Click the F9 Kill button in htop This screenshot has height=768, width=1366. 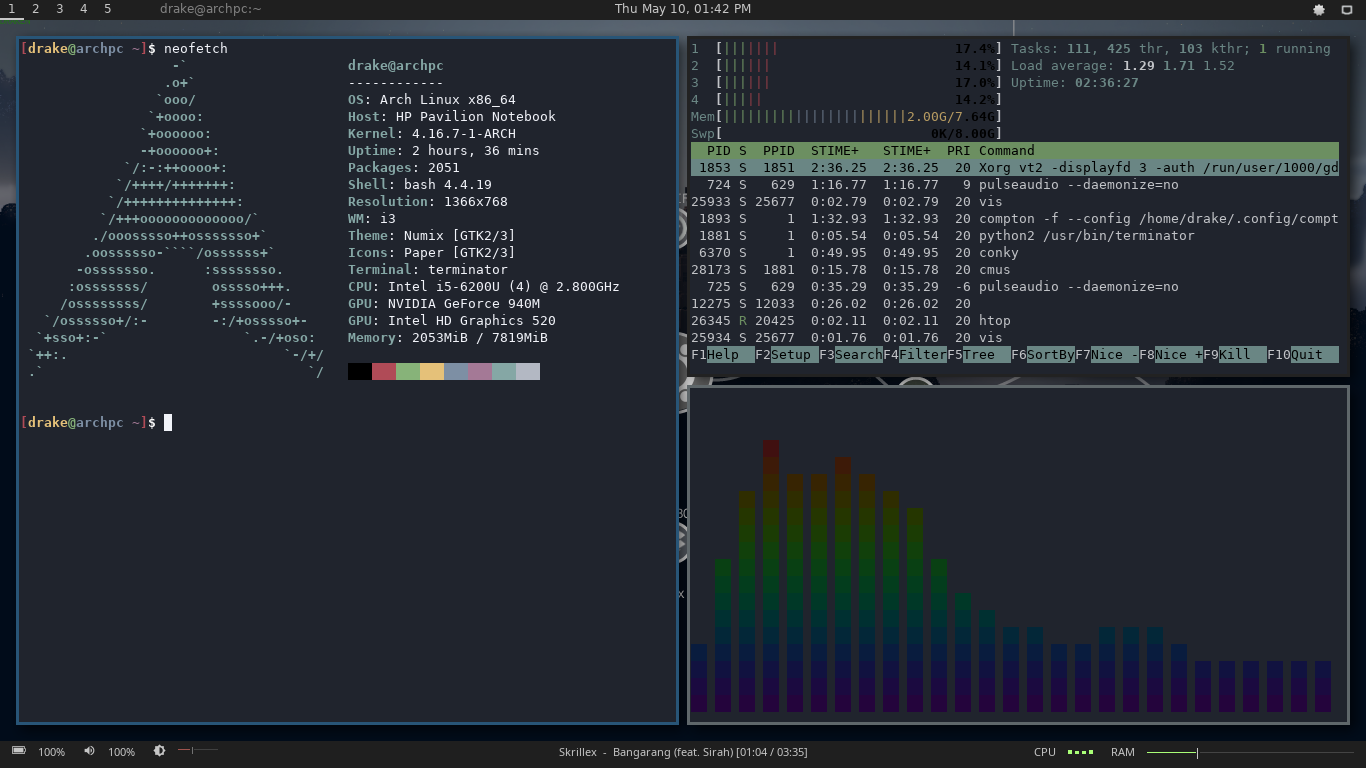pos(1235,354)
